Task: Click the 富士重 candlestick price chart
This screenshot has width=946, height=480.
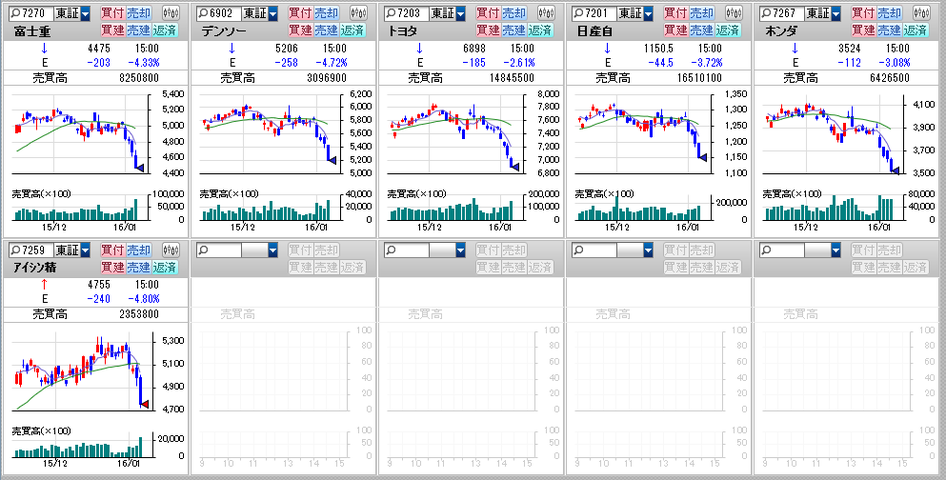Action: pyautogui.click(x=79, y=133)
